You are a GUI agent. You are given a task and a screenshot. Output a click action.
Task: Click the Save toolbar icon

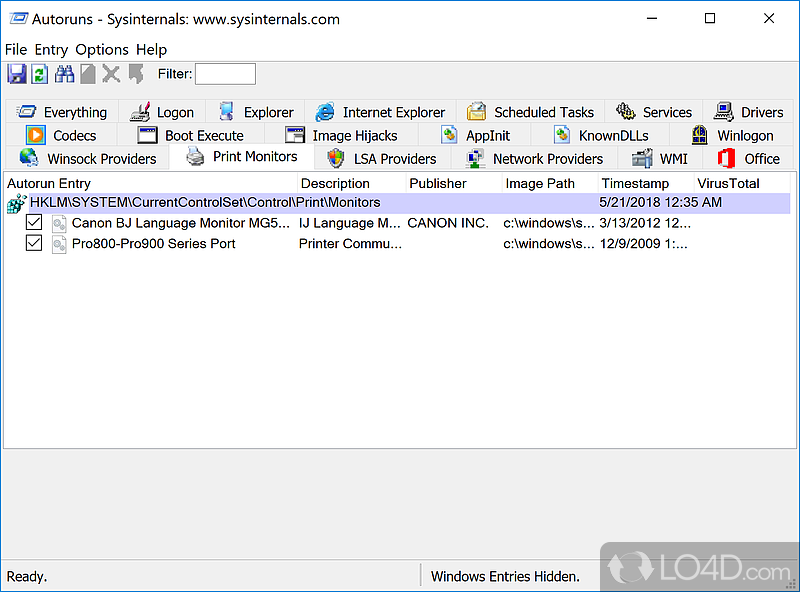tap(17, 74)
